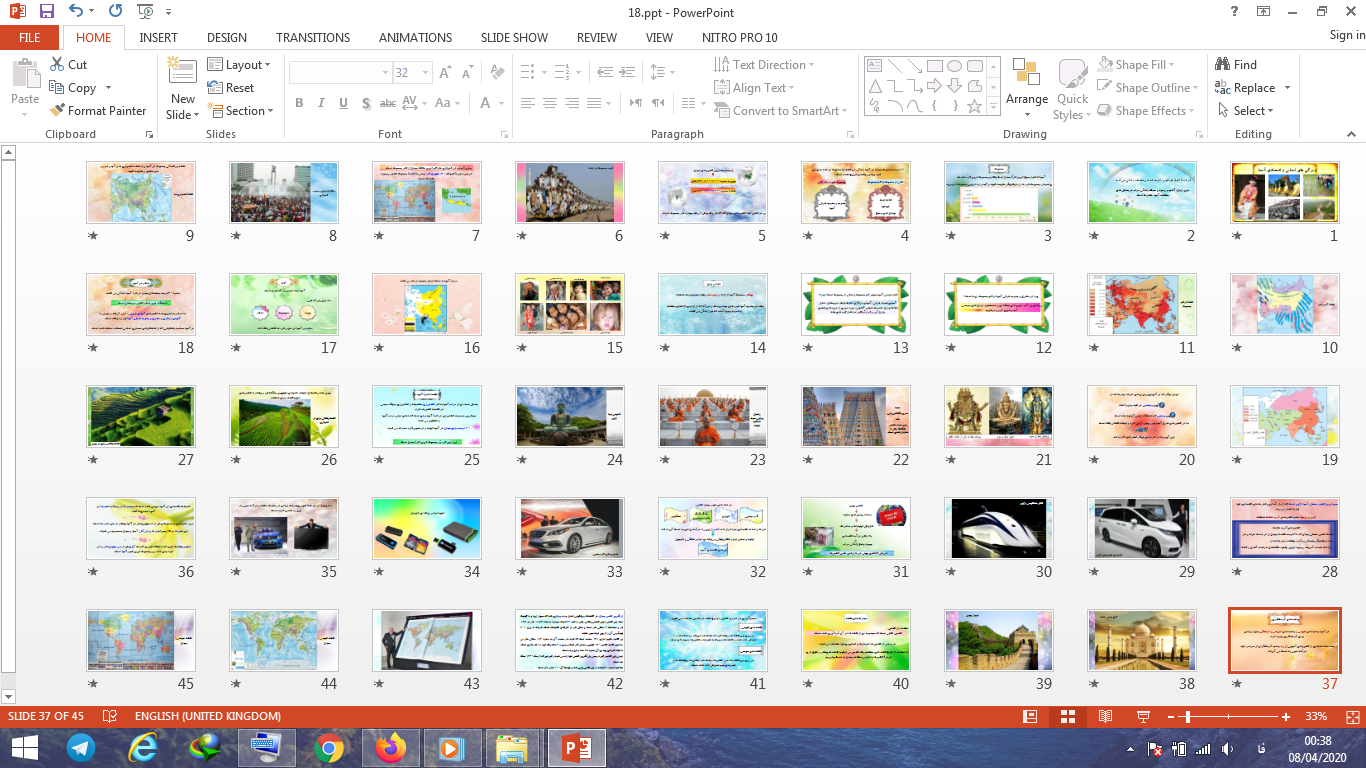Toggle Italic formatting button
The height and width of the screenshot is (768, 1366).
coord(321,103)
